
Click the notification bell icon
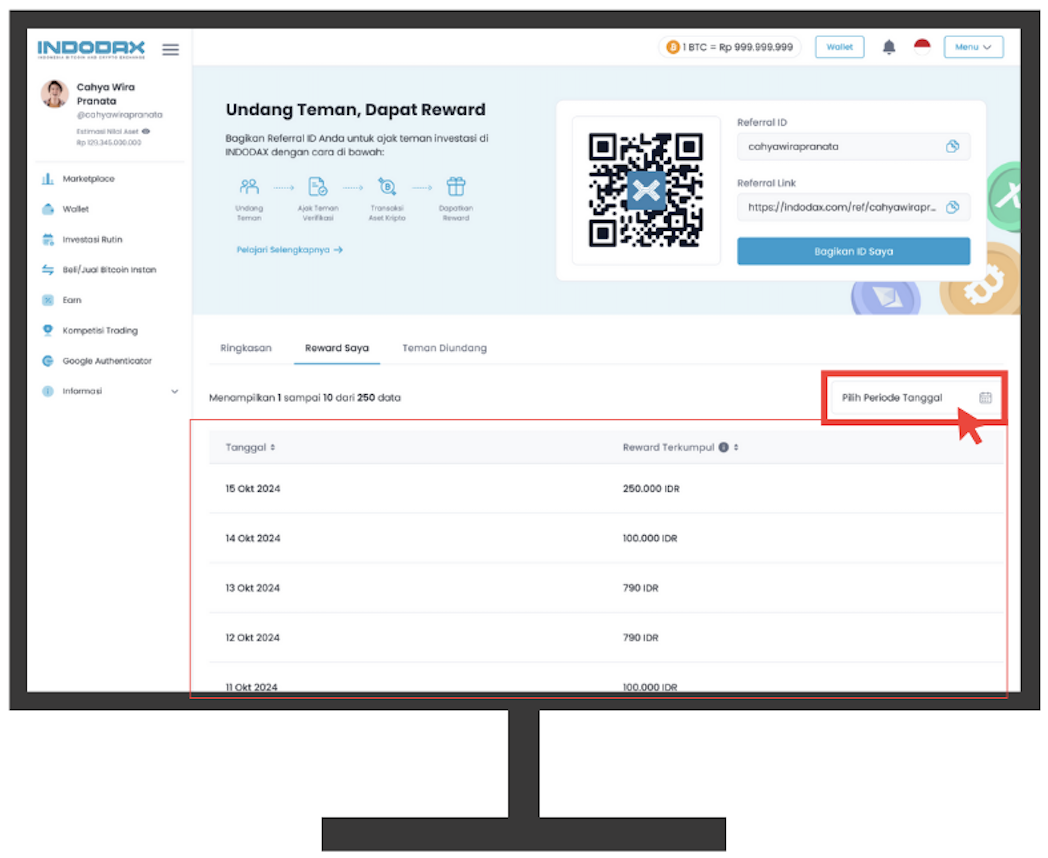(x=888, y=47)
